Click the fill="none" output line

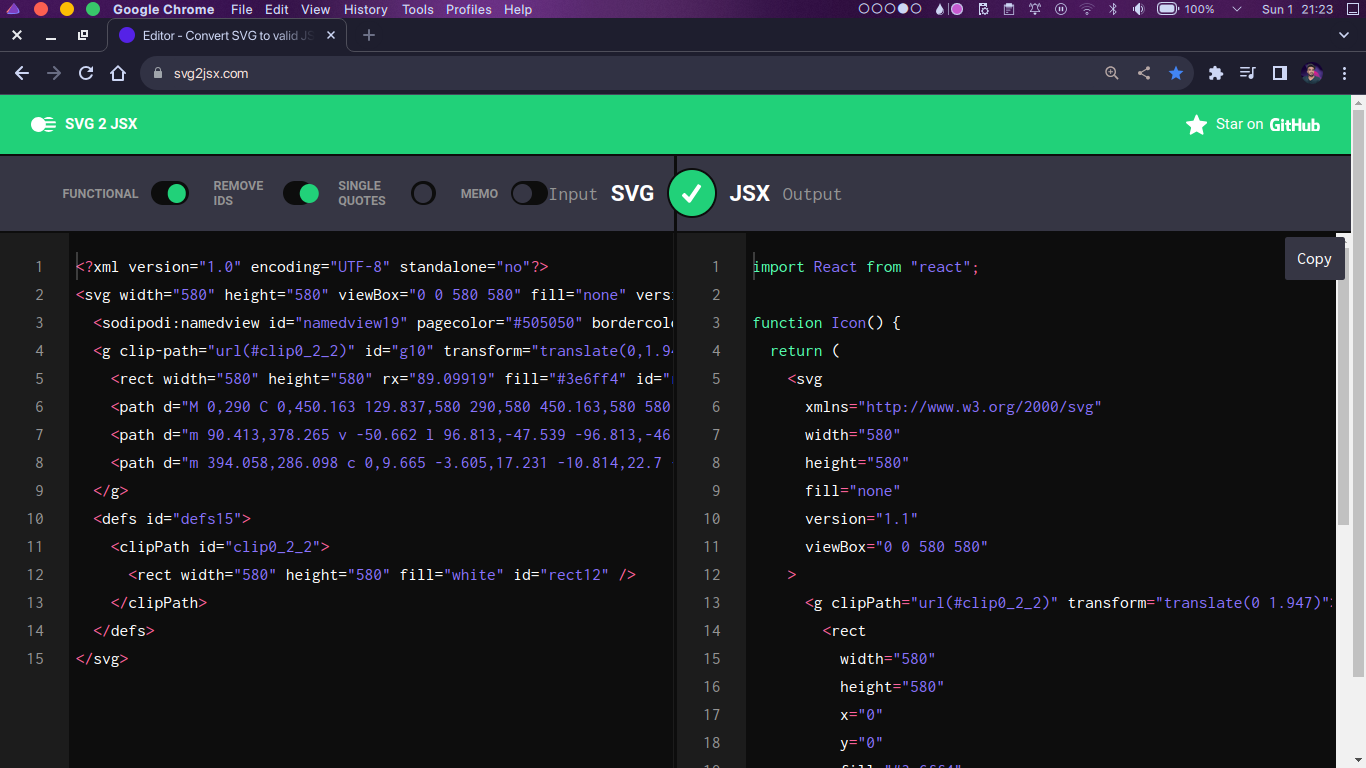[x=853, y=491]
